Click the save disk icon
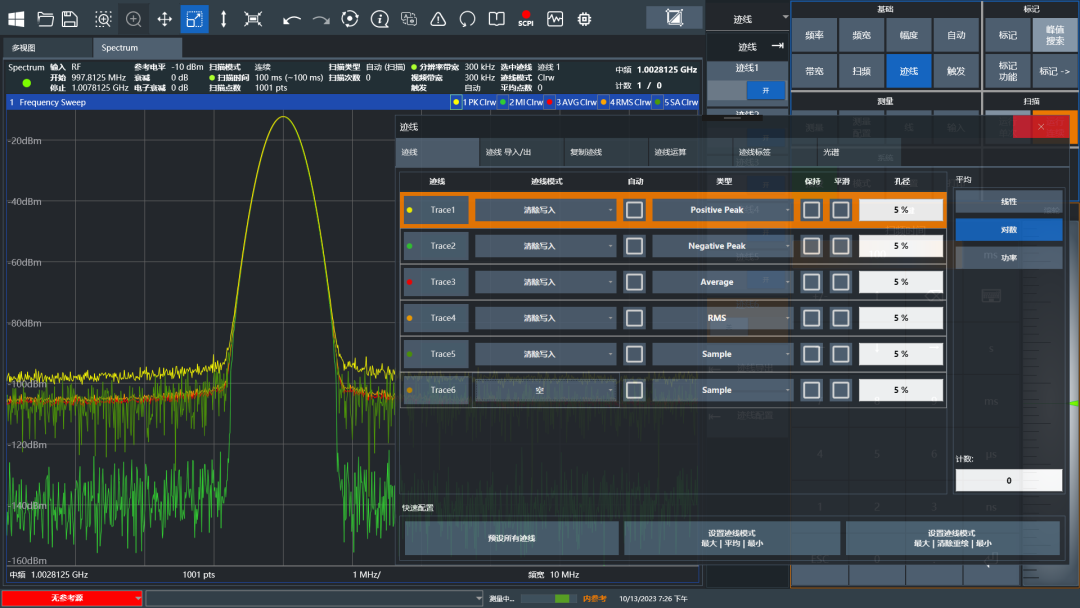This screenshot has height=608, width=1080. [70, 19]
